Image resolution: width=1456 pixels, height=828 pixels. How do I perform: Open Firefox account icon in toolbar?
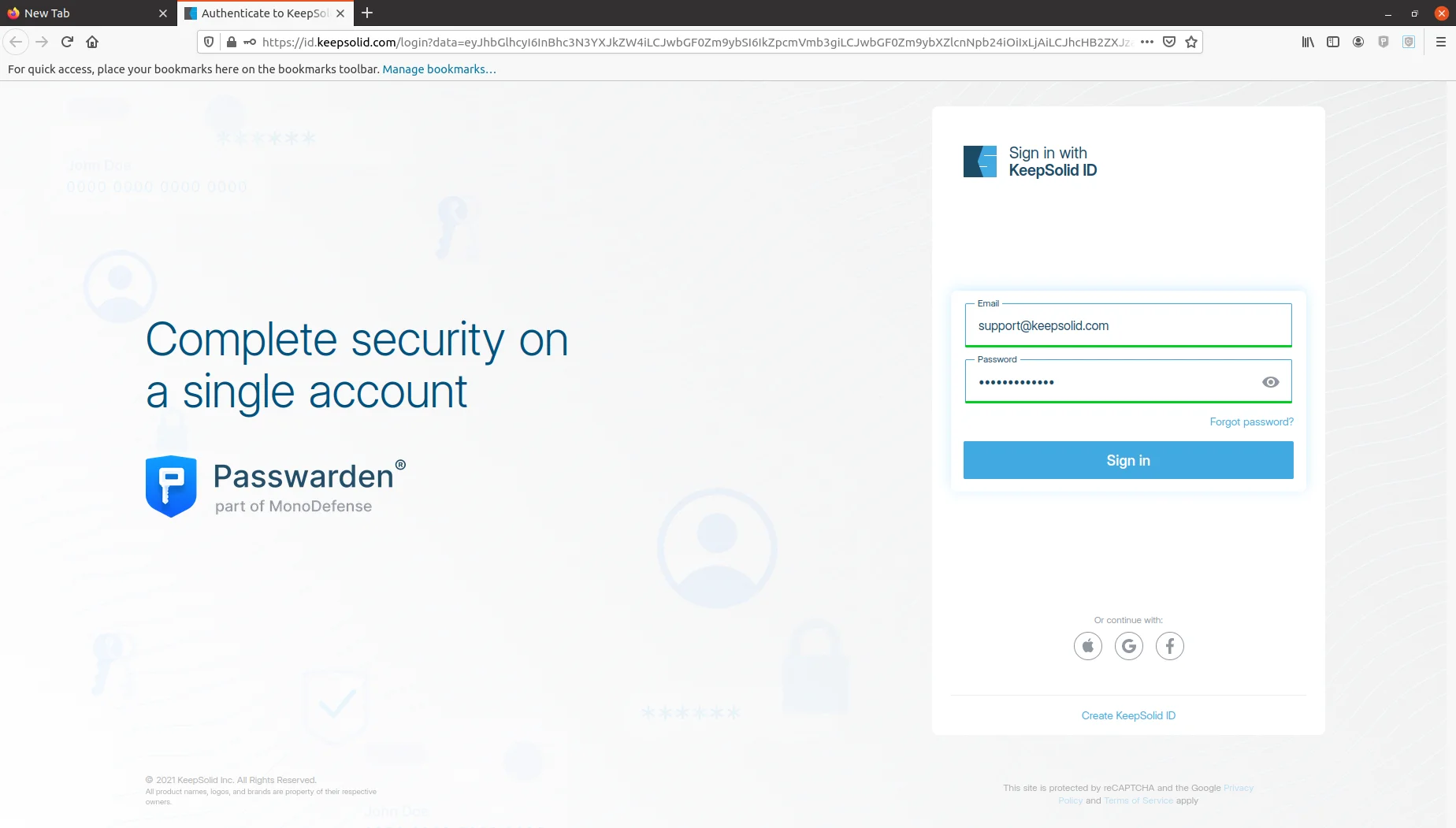1358,42
